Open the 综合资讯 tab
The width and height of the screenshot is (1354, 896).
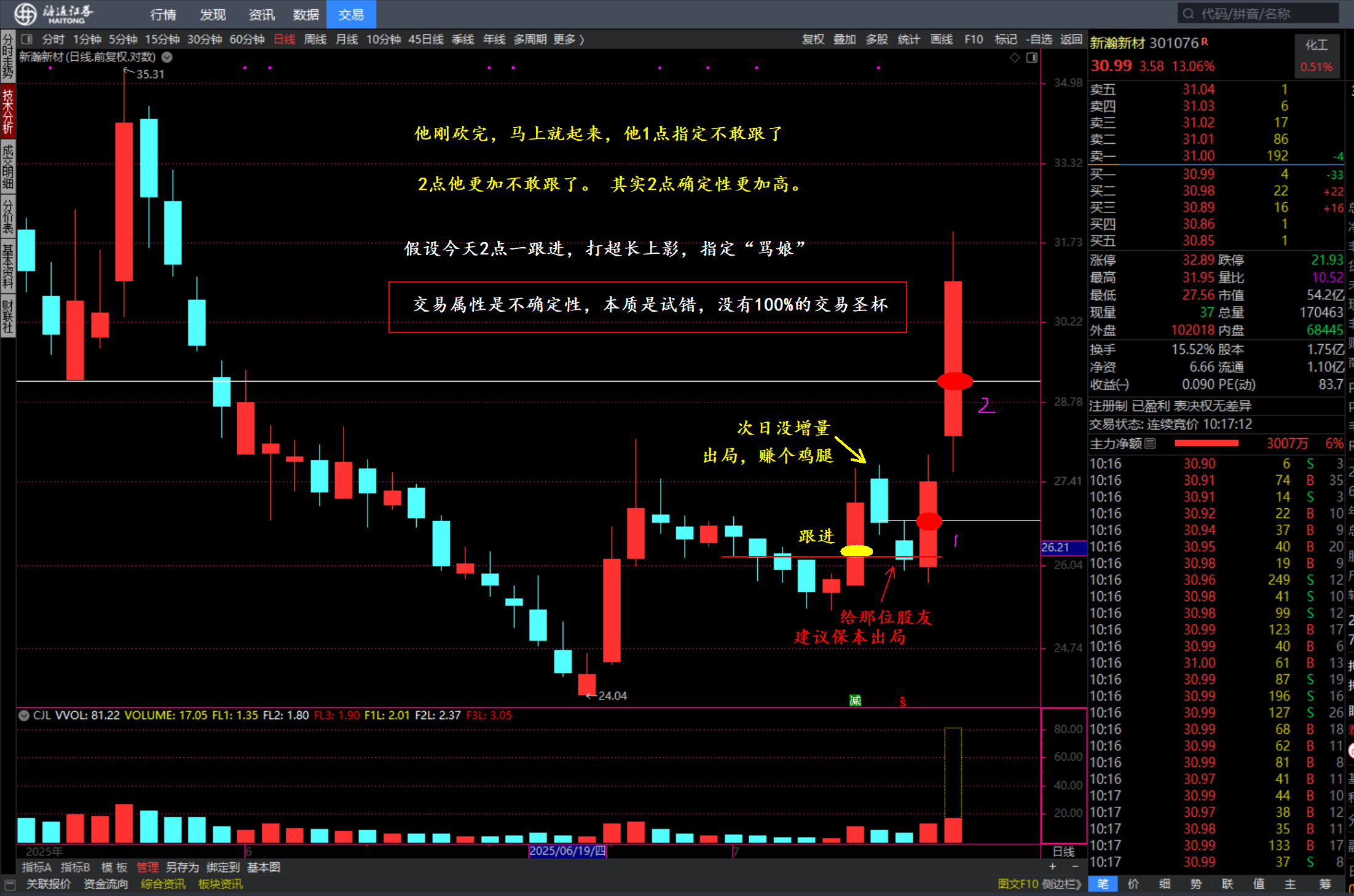163,884
